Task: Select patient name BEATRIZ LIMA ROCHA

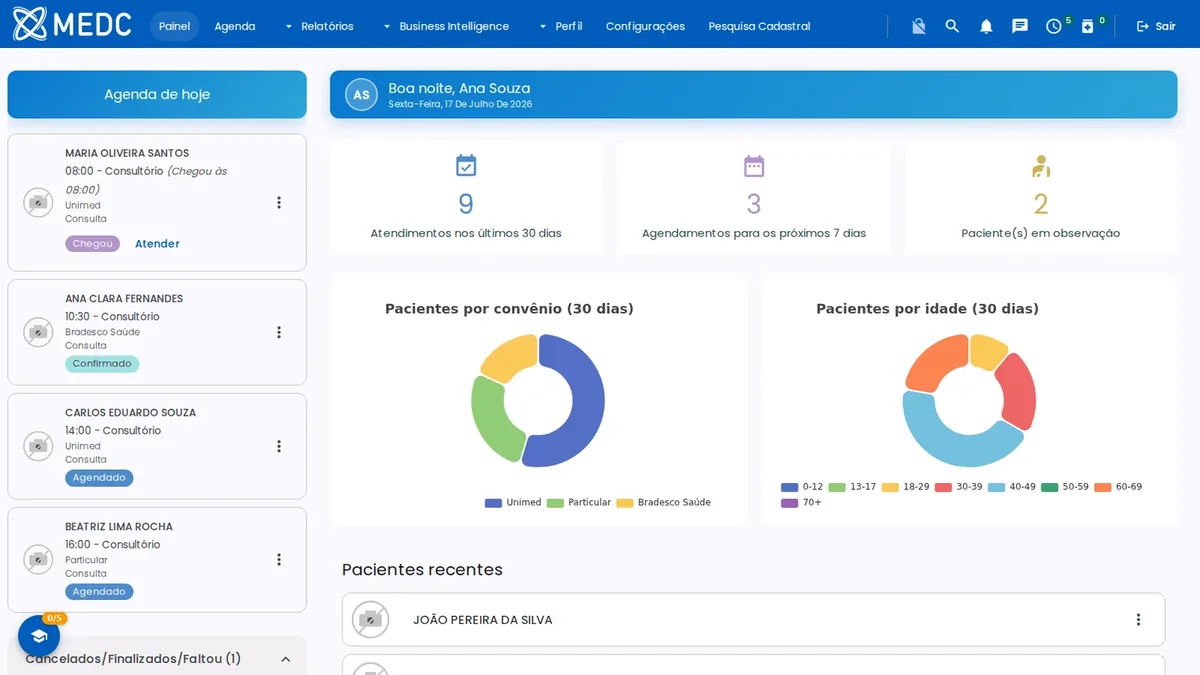Action: click(119, 527)
